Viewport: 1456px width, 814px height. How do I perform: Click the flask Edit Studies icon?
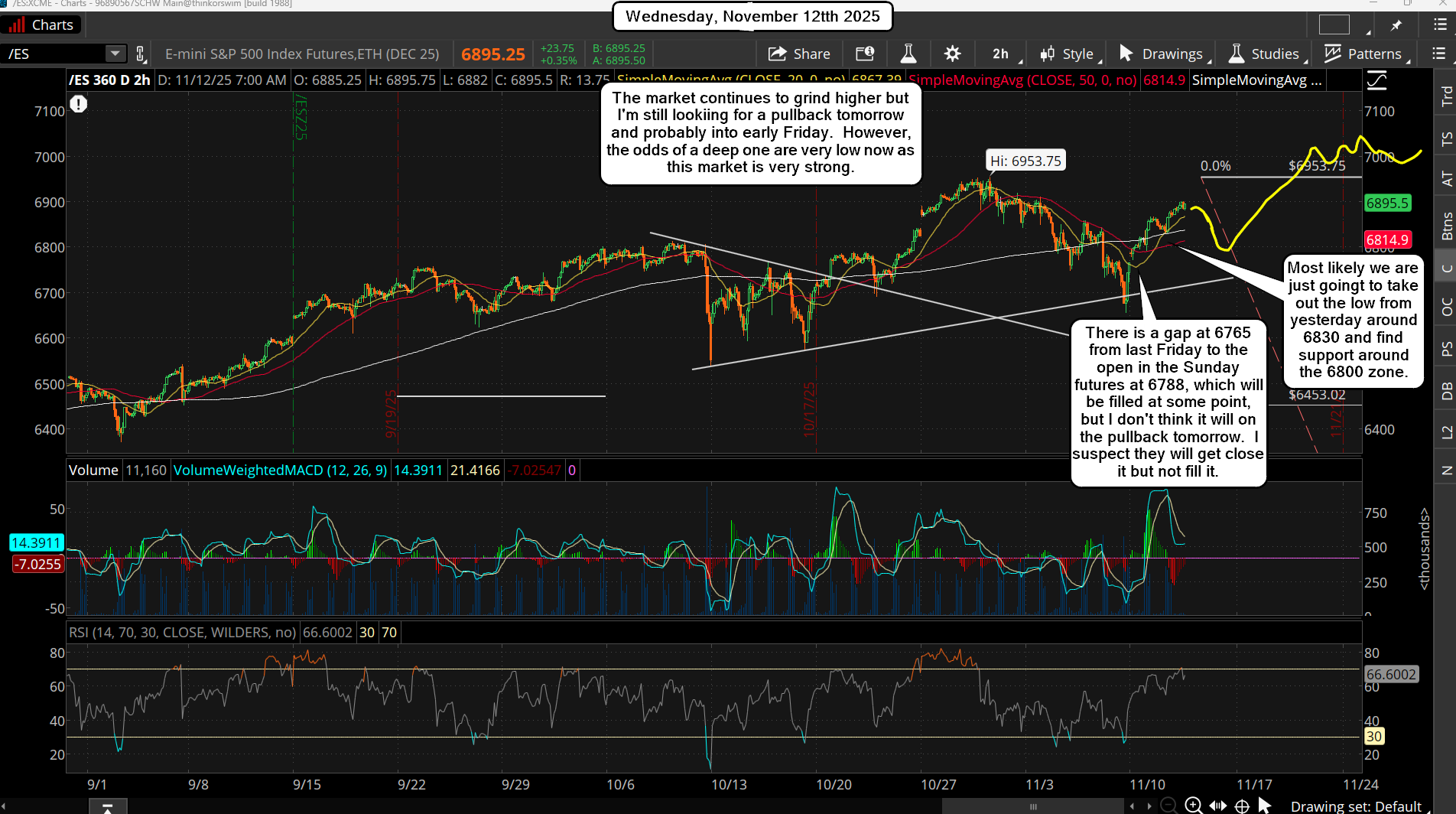click(x=908, y=54)
